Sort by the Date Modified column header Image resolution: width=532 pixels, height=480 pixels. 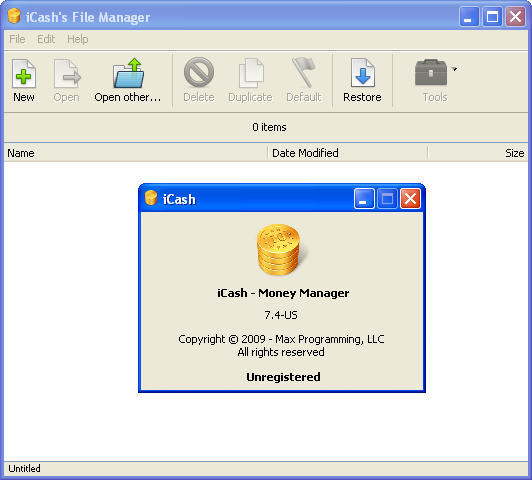[348, 153]
